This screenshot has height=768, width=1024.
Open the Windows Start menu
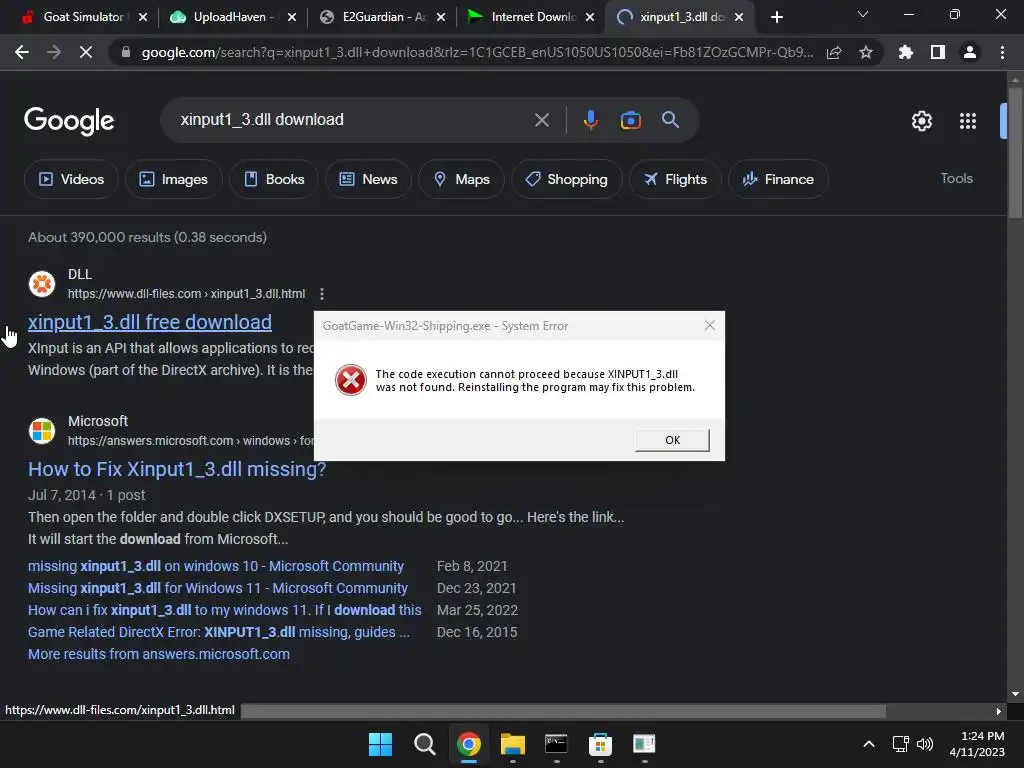pos(380,744)
